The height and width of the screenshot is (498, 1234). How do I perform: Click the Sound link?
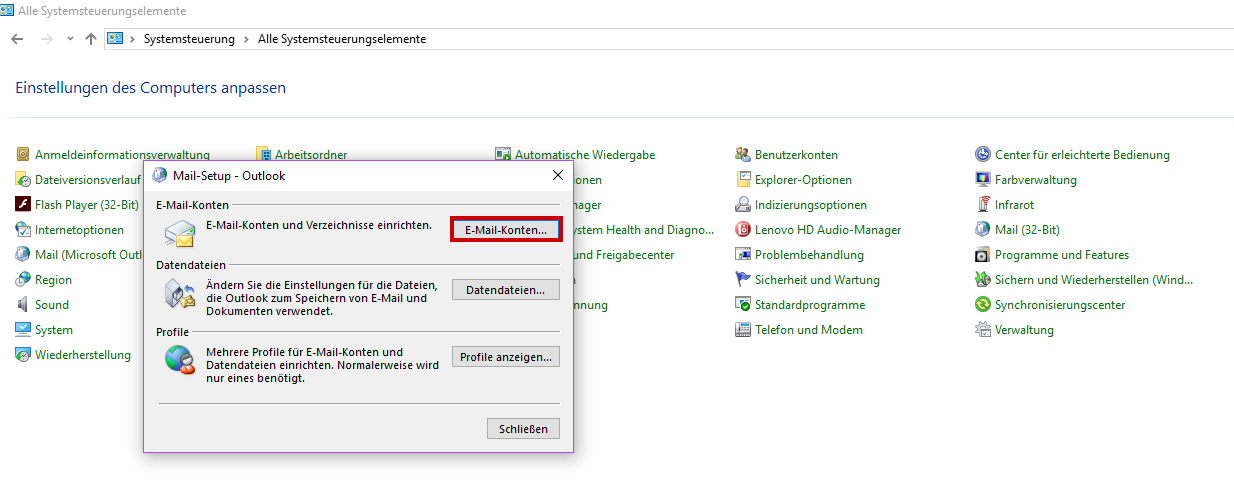tap(52, 305)
